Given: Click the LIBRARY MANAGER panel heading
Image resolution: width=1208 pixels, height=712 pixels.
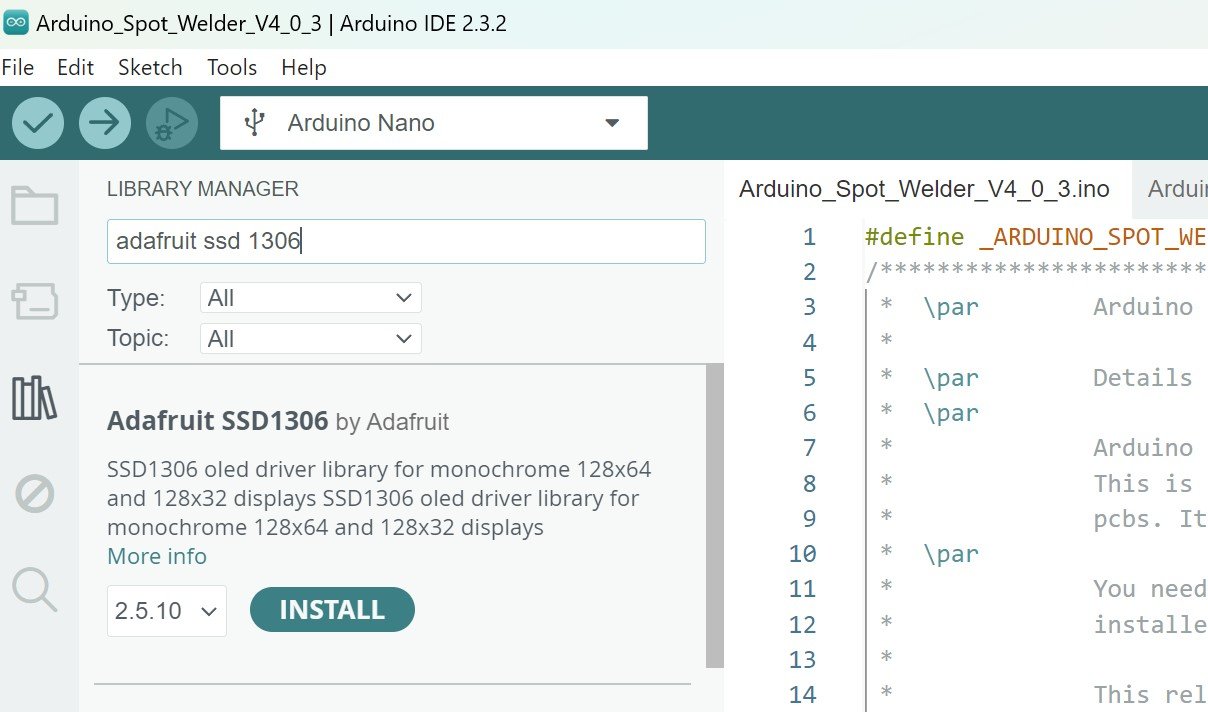Looking at the screenshot, I should [203, 189].
